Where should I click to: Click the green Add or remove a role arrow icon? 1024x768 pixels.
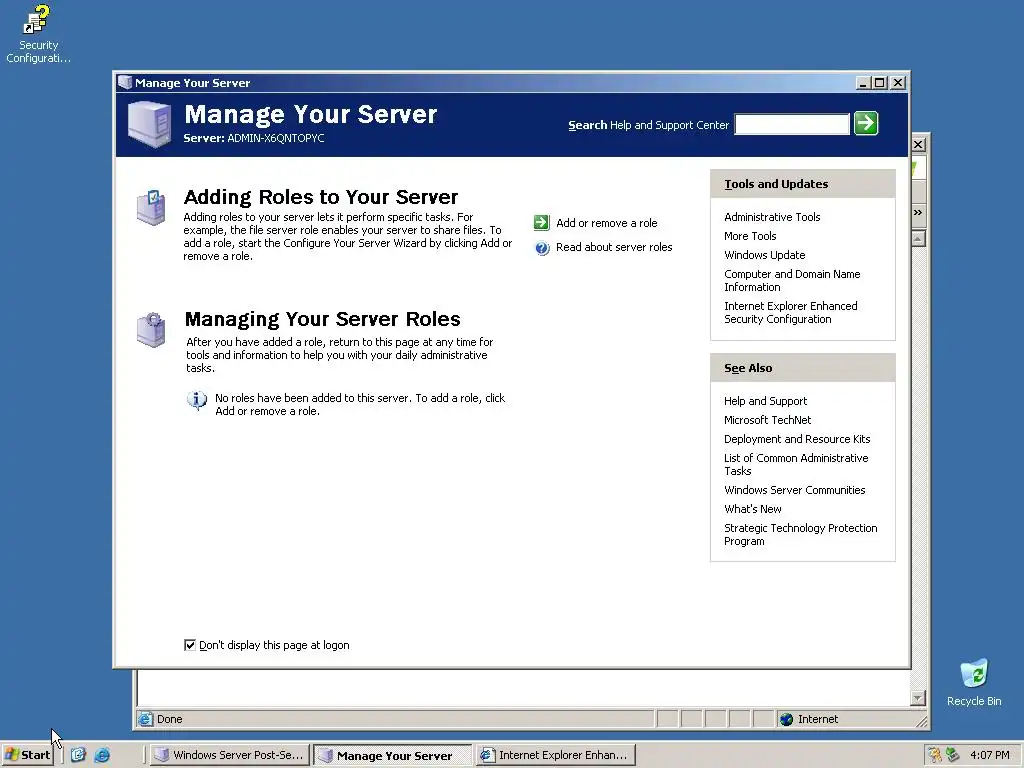(541, 223)
